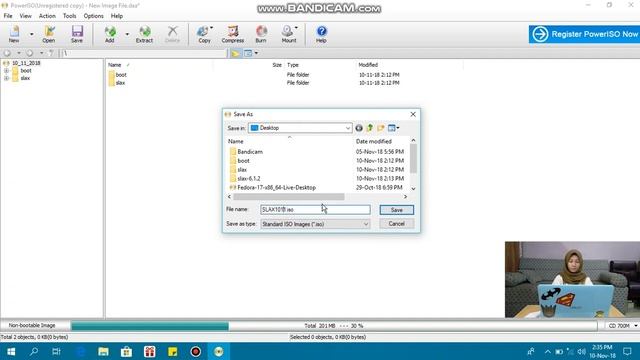Expand the boot folder in tree
The image size is (640, 360).
point(7,71)
